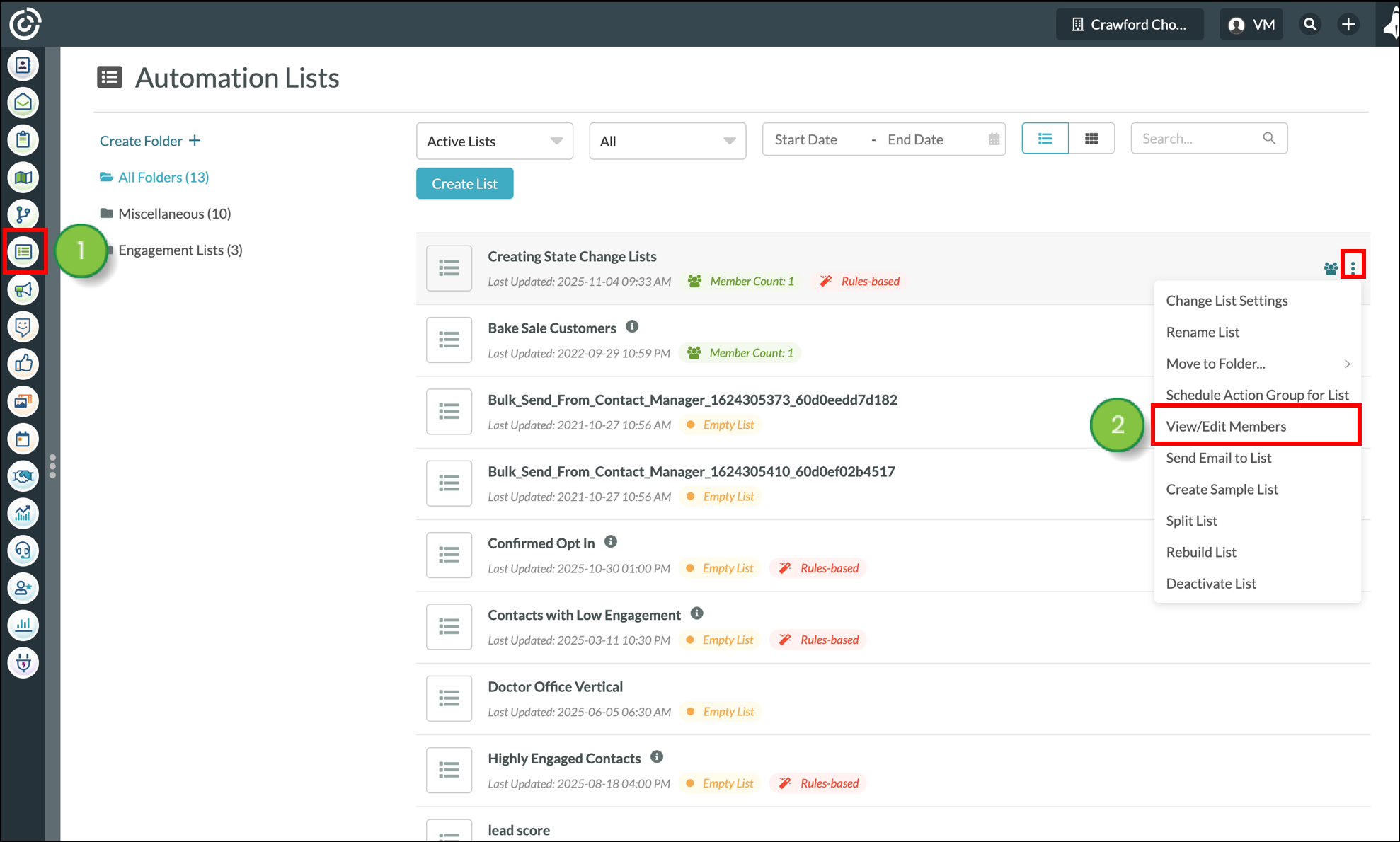Click the info icon next to Bake Sale Customers

coord(632,326)
